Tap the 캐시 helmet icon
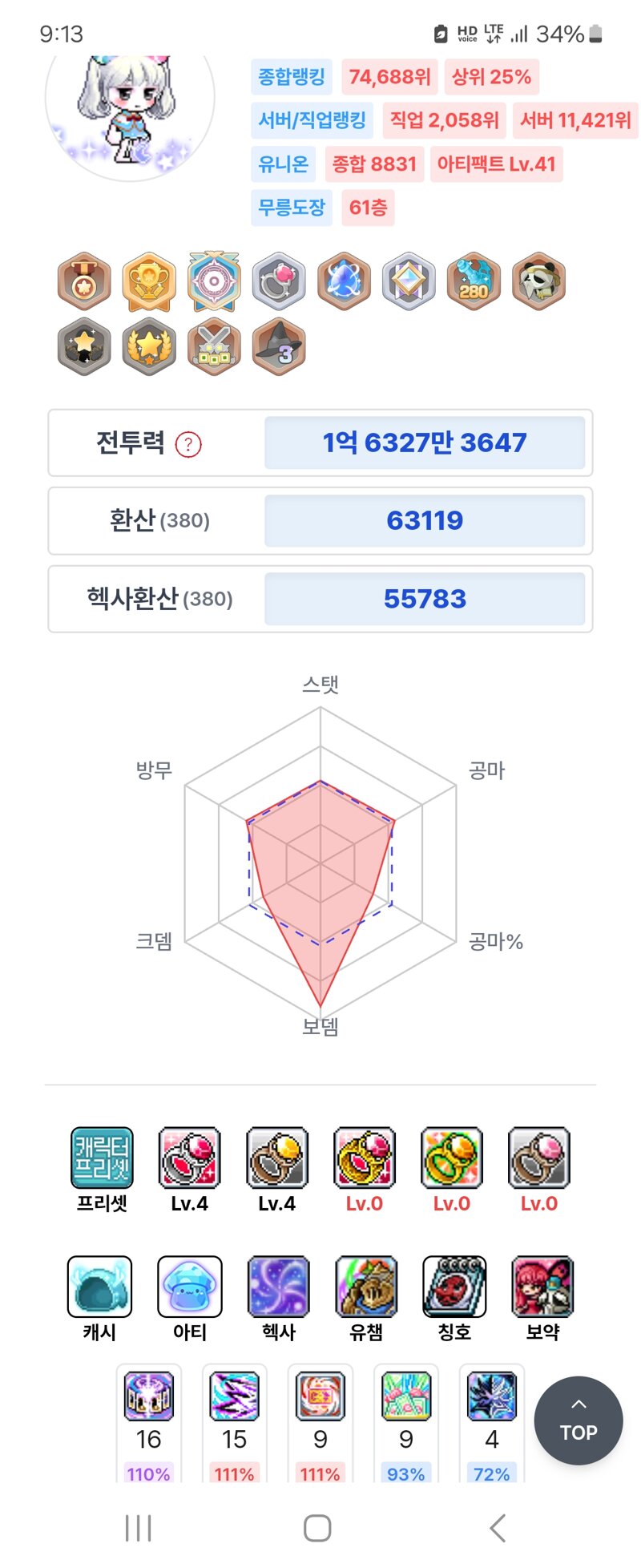 tap(99, 1286)
